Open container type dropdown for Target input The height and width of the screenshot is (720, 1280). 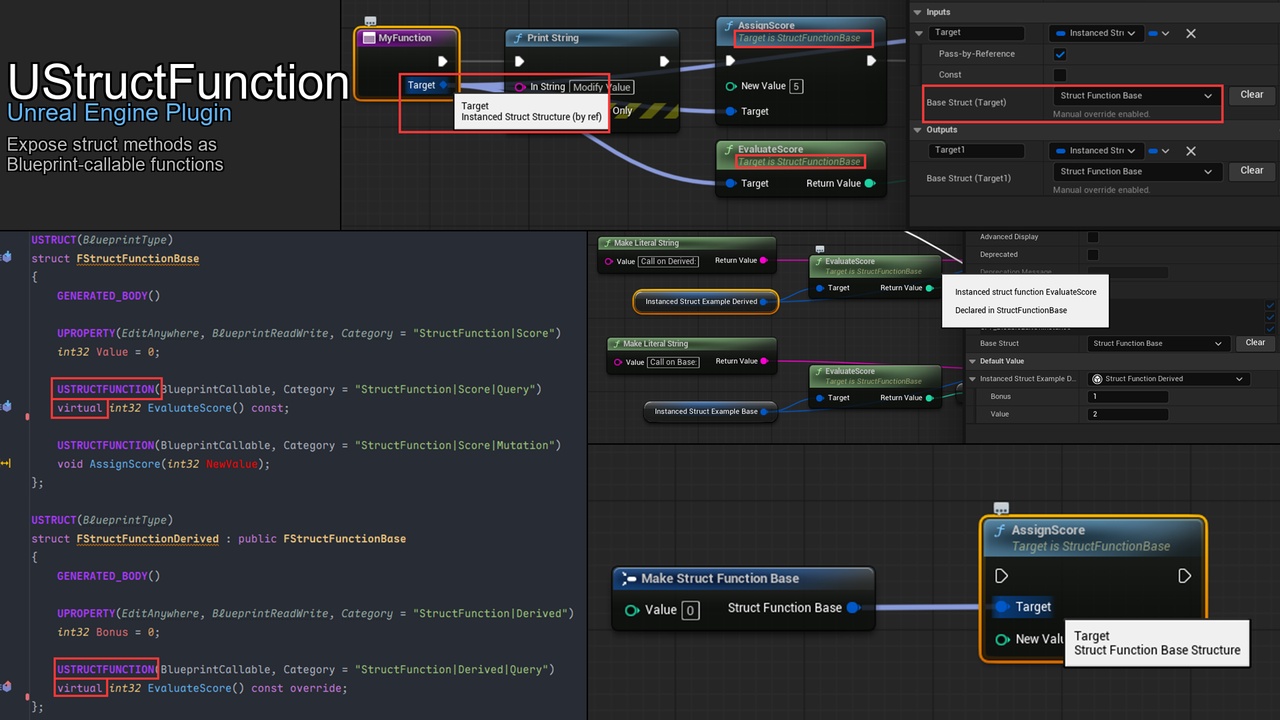click(x=1159, y=33)
